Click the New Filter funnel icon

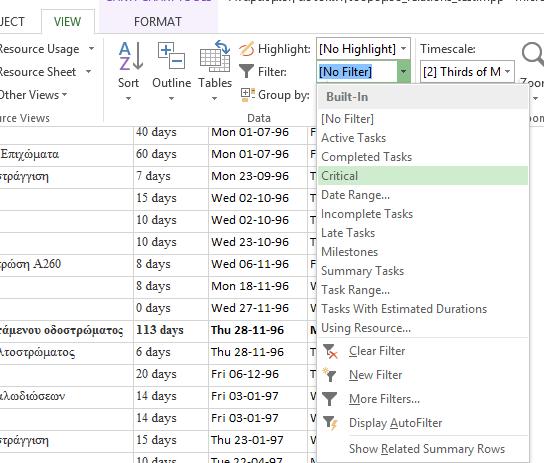pos(329,375)
